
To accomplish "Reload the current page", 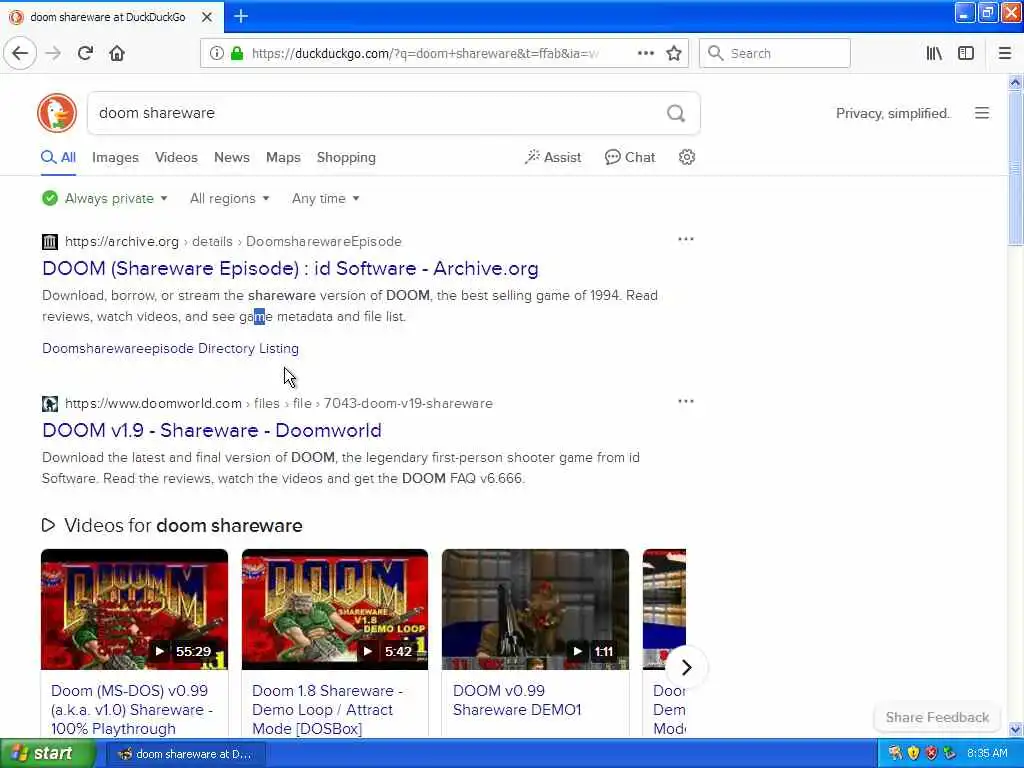I will coord(86,54).
